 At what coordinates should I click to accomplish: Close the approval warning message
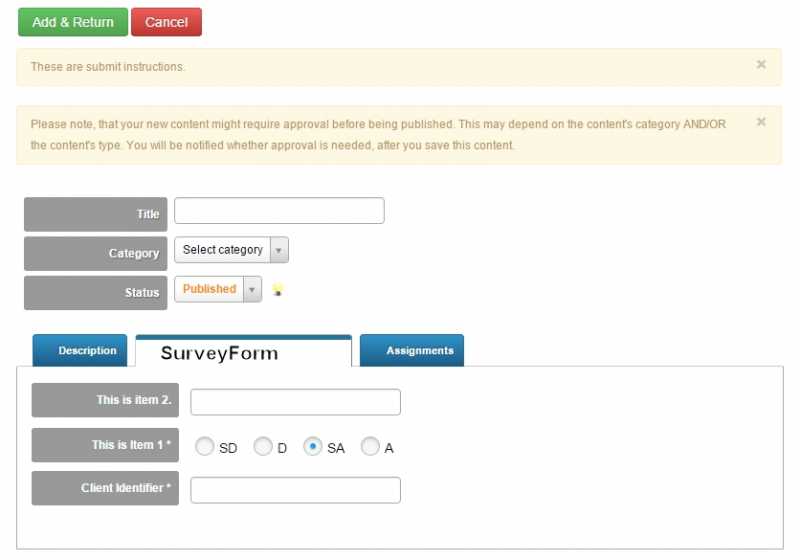pos(761,121)
